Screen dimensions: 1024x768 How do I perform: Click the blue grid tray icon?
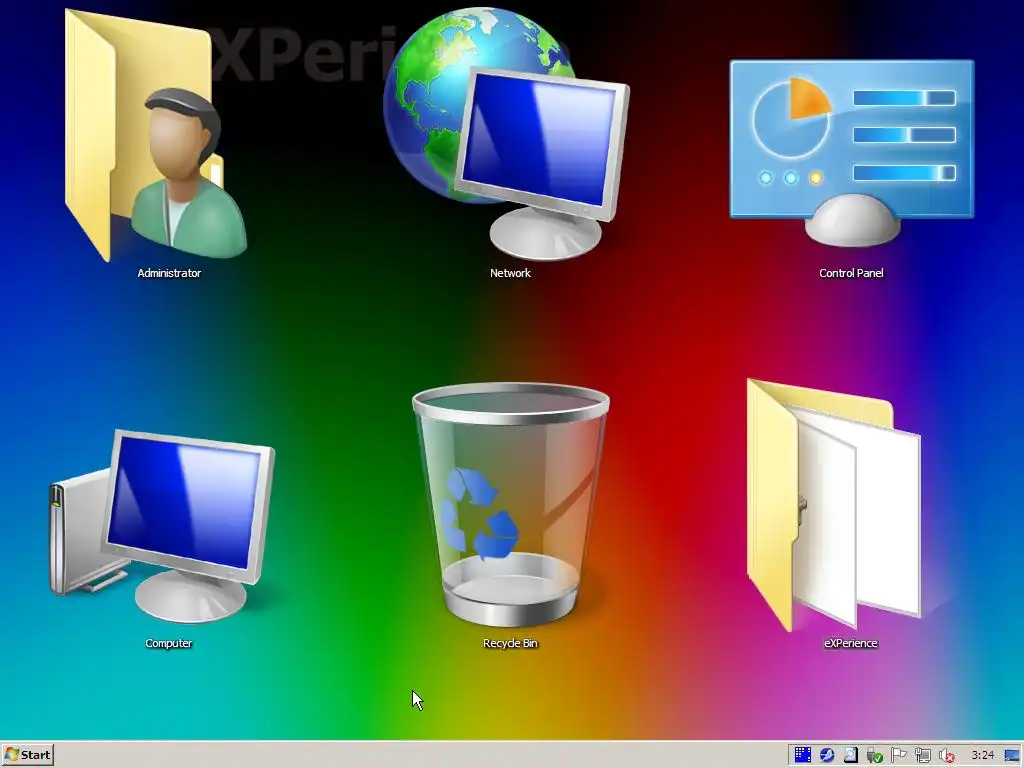[803, 755]
